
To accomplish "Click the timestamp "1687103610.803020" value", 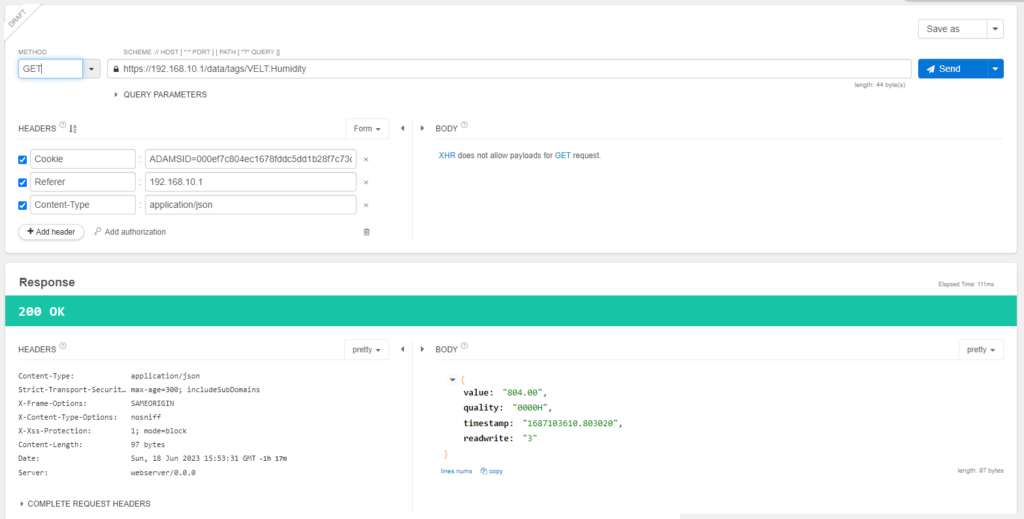I will 571,423.
